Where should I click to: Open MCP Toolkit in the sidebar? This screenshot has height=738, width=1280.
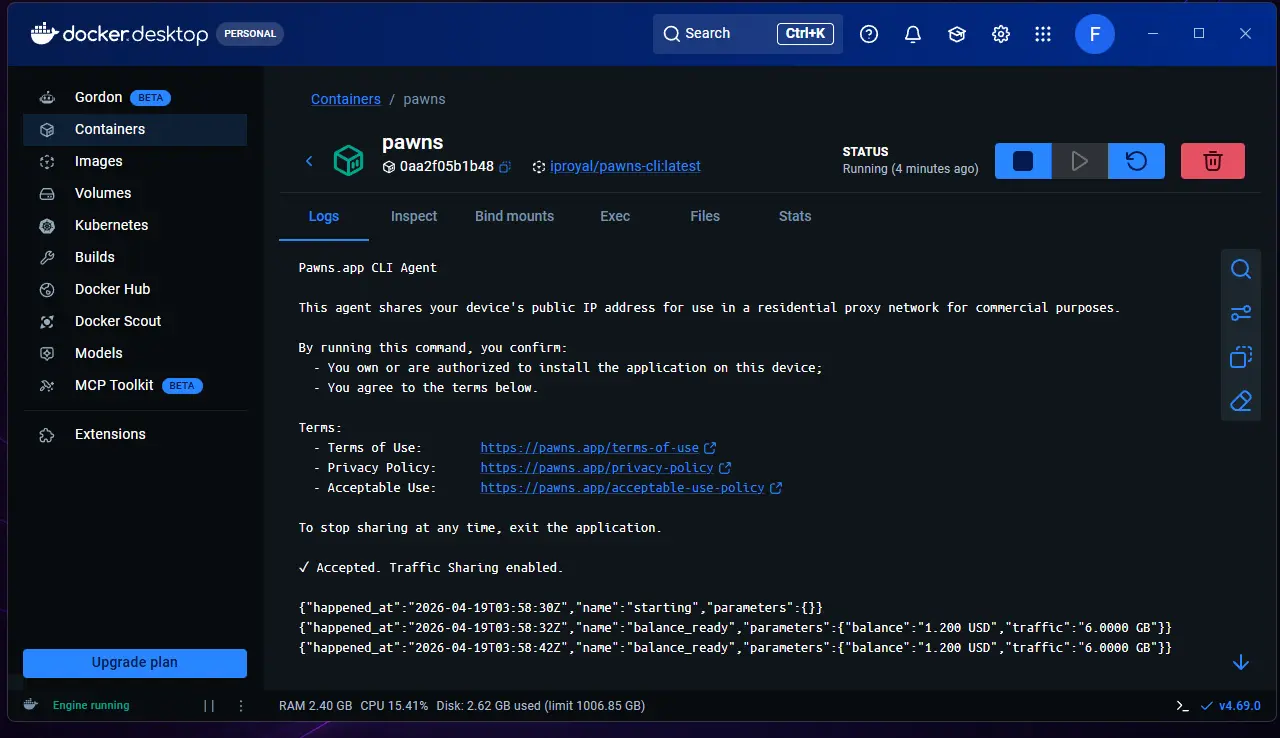click(x=135, y=385)
